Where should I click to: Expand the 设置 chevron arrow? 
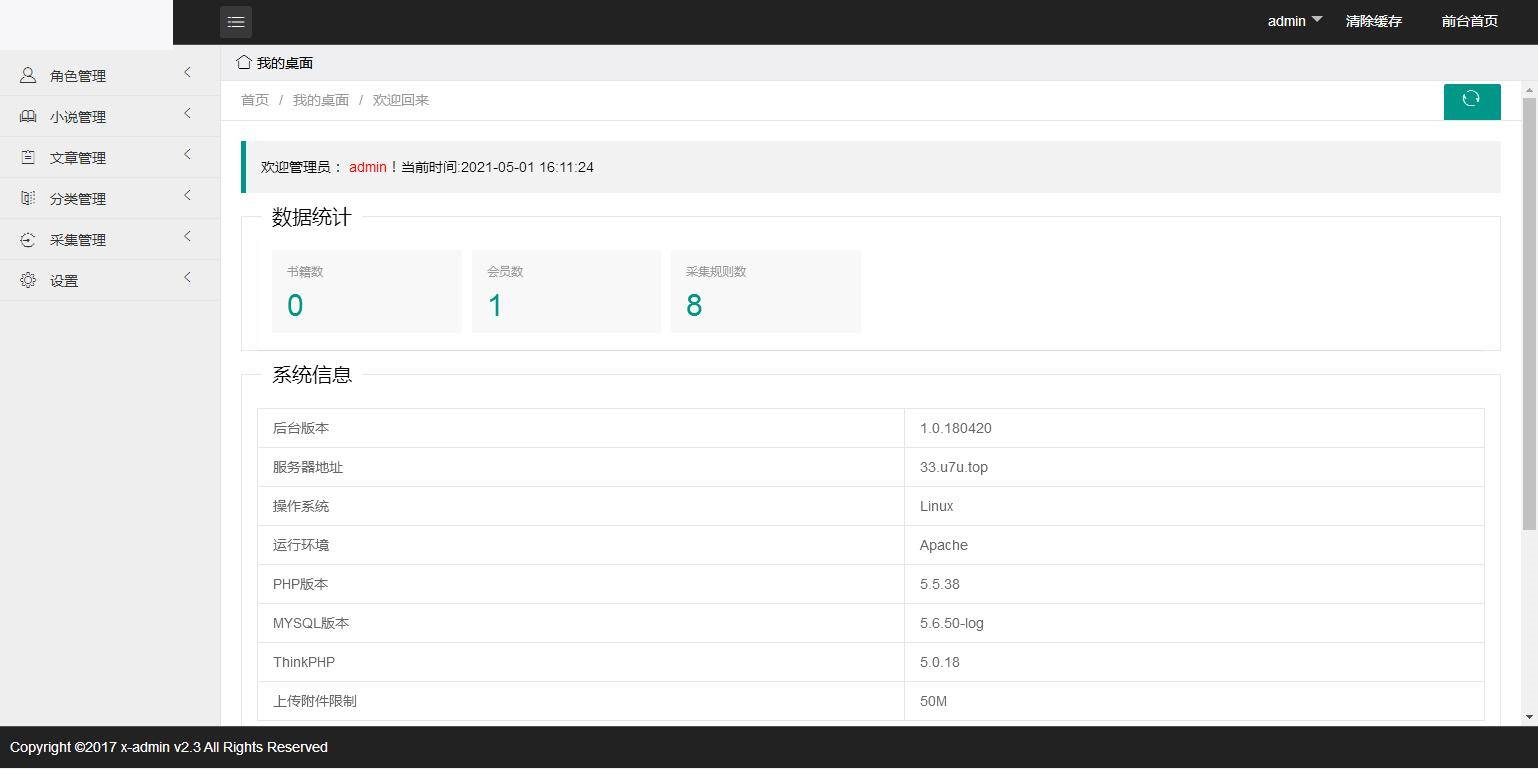click(187, 277)
